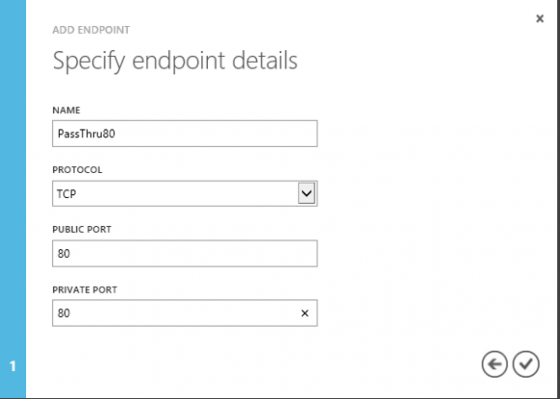
Task: Select the step 1 wizard indicator
Action: (13, 366)
